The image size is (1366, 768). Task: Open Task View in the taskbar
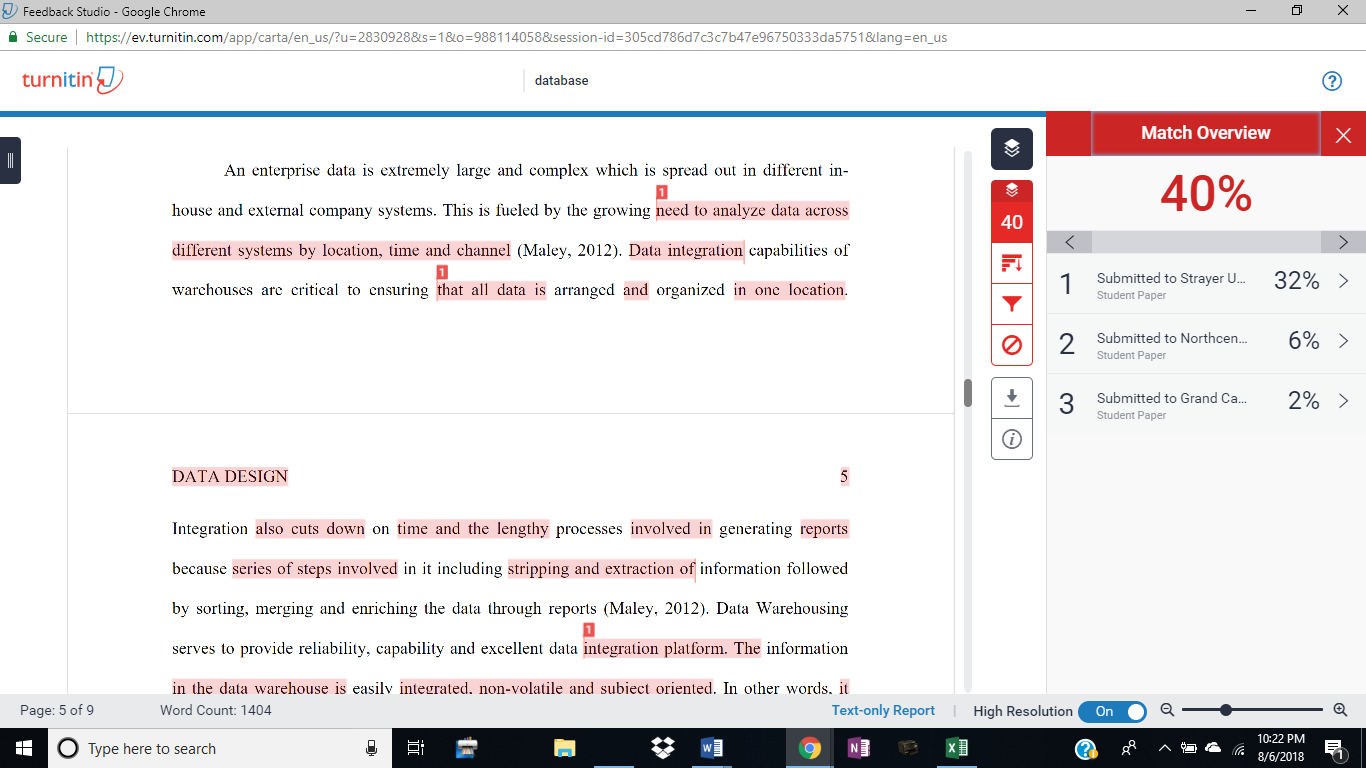click(416, 748)
